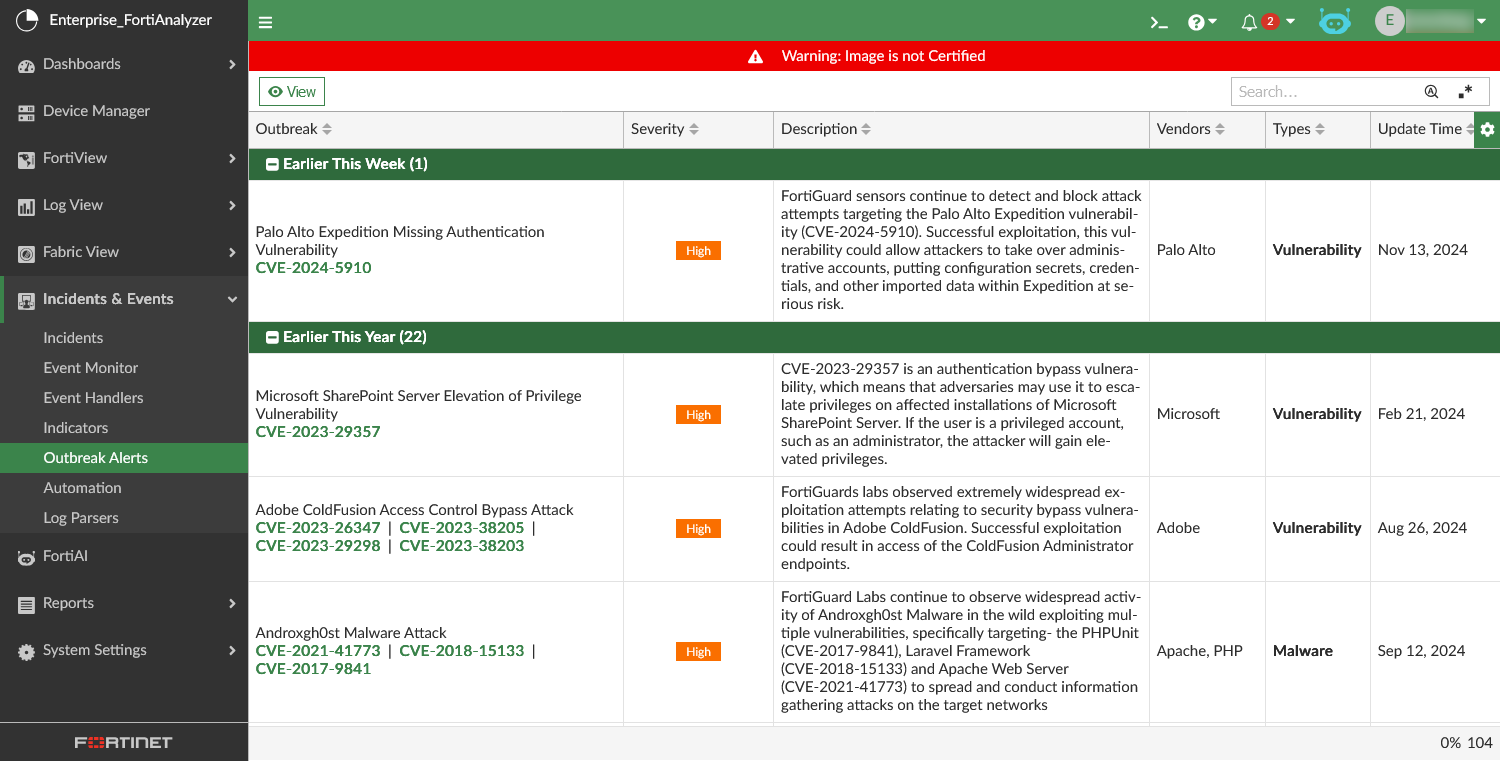The width and height of the screenshot is (1500, 761).
Task: Open the user account avatar menu
Action: (x=1431, y=21)
